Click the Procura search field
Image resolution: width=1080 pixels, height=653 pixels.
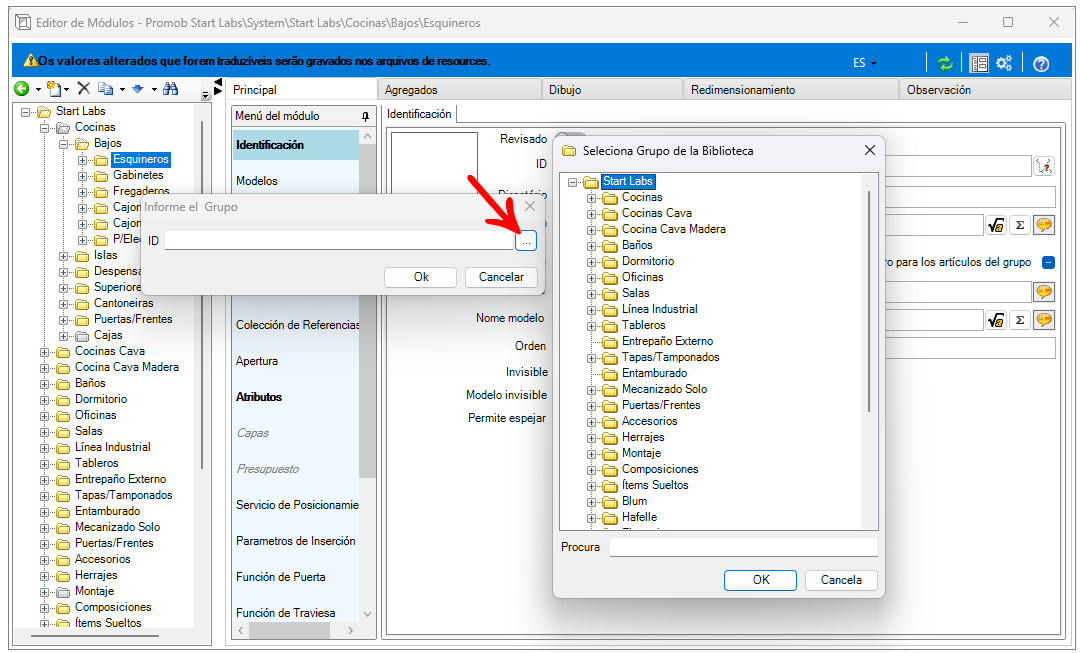(743, 547)
